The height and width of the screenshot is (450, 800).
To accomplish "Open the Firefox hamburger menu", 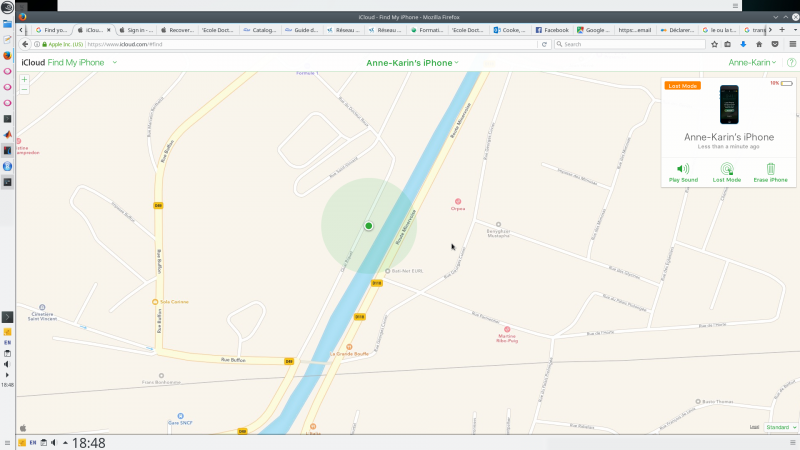I will [792, 44].
